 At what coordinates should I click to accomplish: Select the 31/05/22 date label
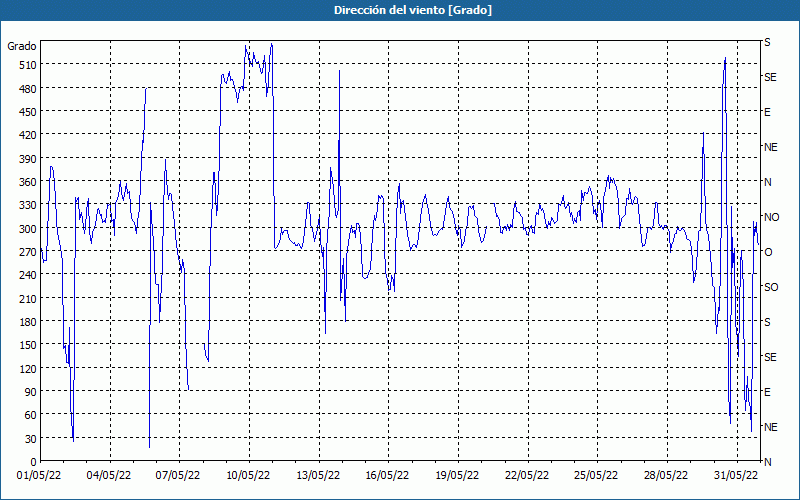point(736,476)
